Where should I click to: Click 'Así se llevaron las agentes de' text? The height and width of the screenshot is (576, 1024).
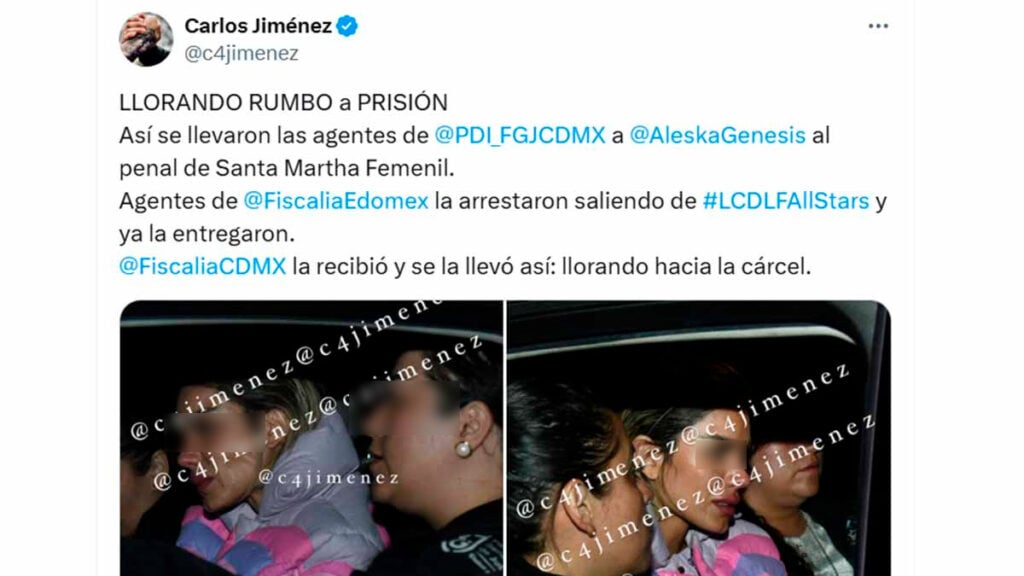pyautogui.click(x=274, y=135)
